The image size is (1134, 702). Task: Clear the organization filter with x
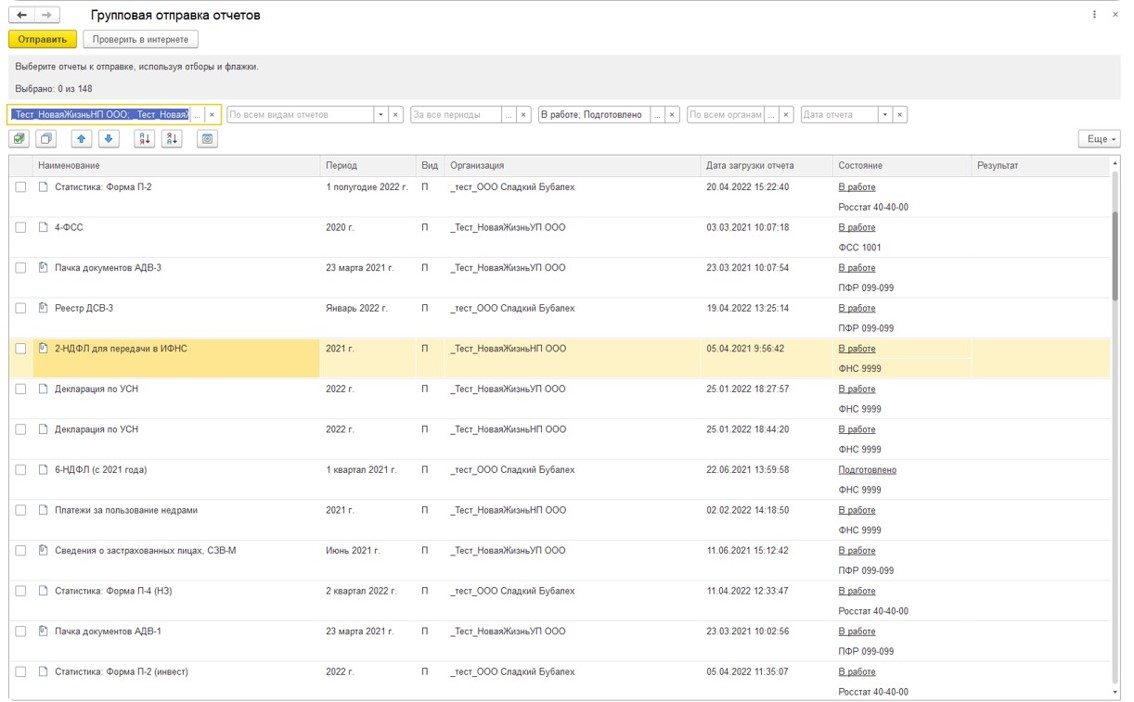(212, 114)
